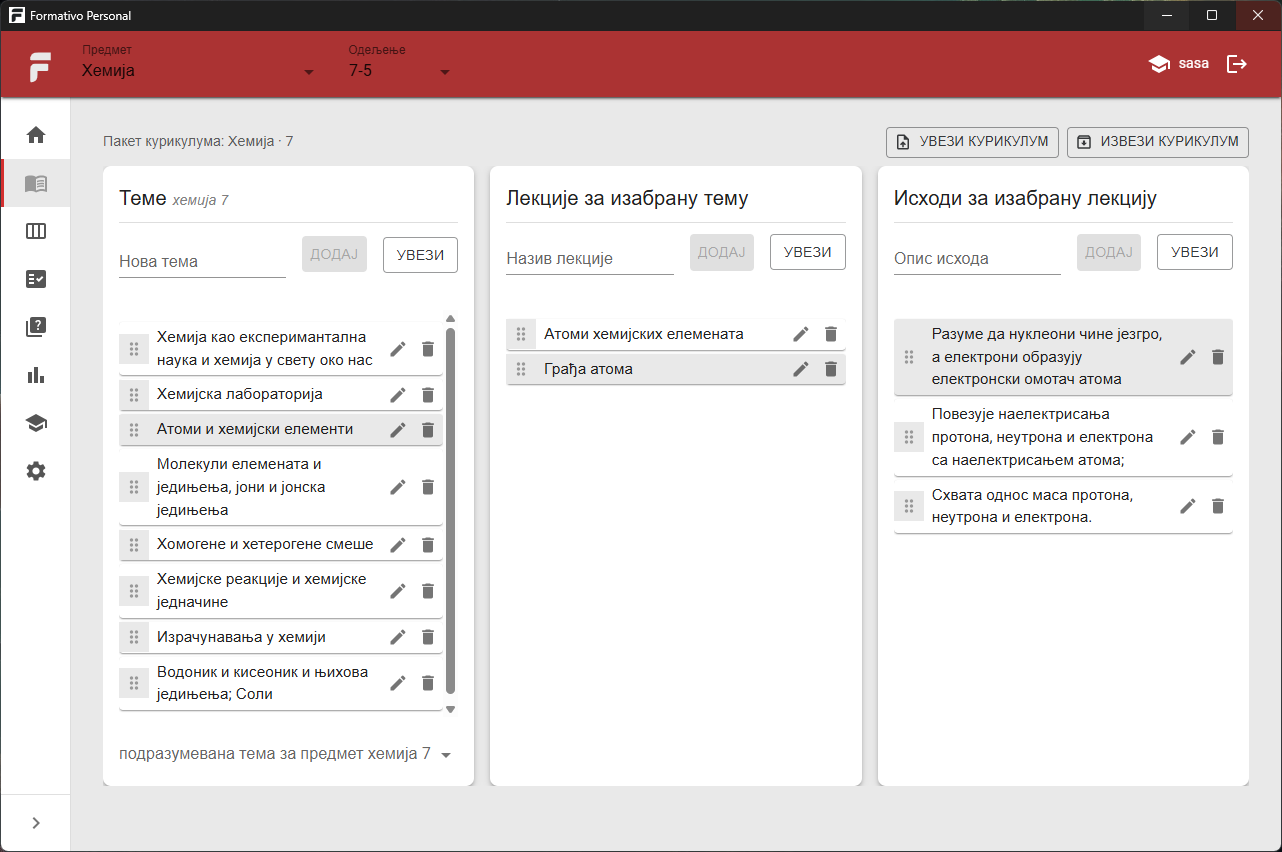1282x852 pixels.
Task: Click the sasa user name in header
Action: (1193, 63)
